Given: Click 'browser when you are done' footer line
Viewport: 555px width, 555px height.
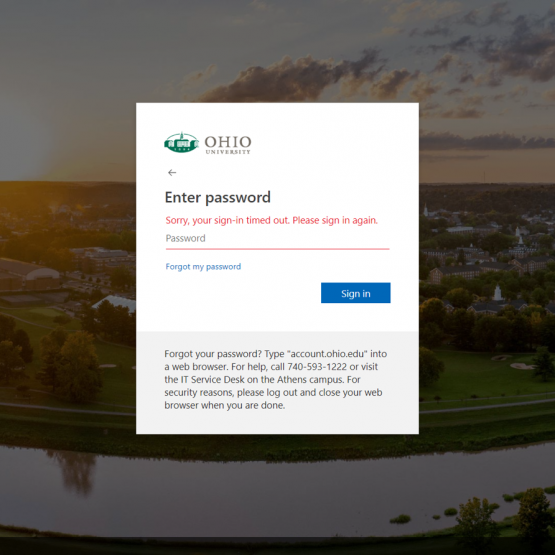Looking at the screenshot, I should point(225,405).
